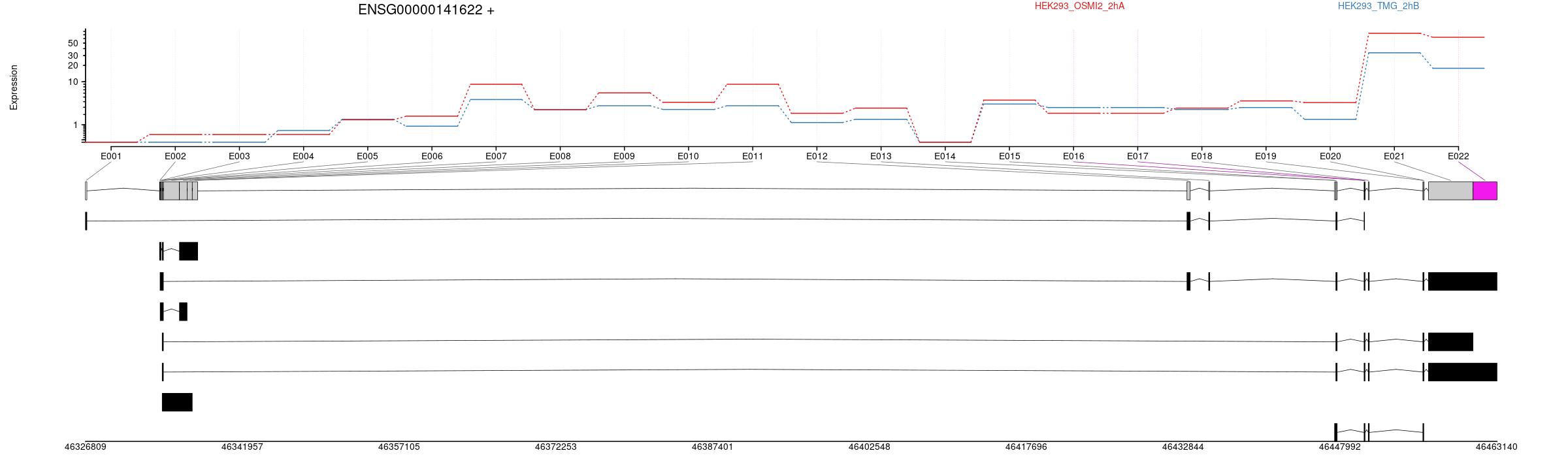Click exon label E005
1568x457 pixels.
click(367, 156)
